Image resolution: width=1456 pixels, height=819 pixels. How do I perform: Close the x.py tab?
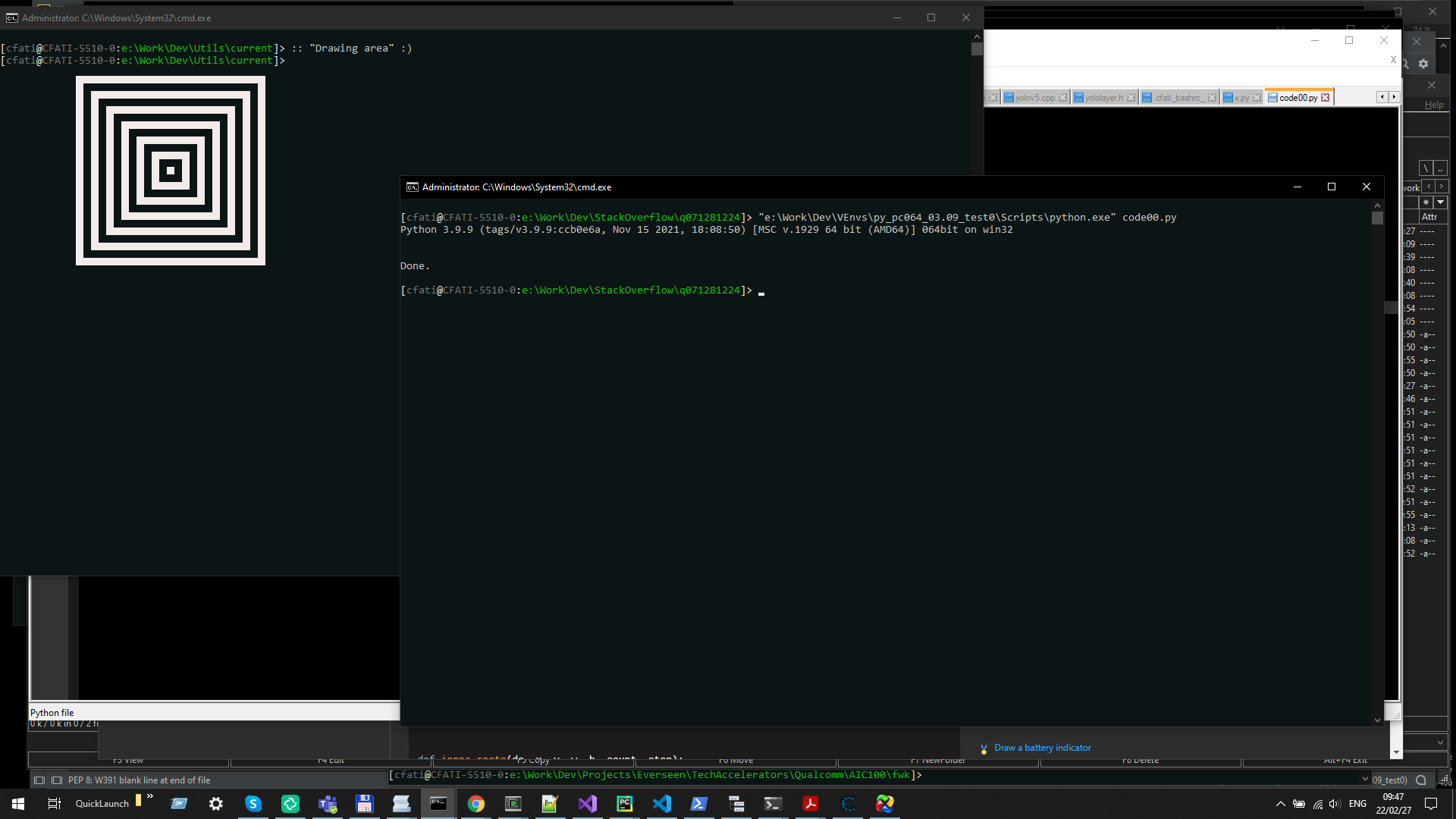click(1257, 98)
